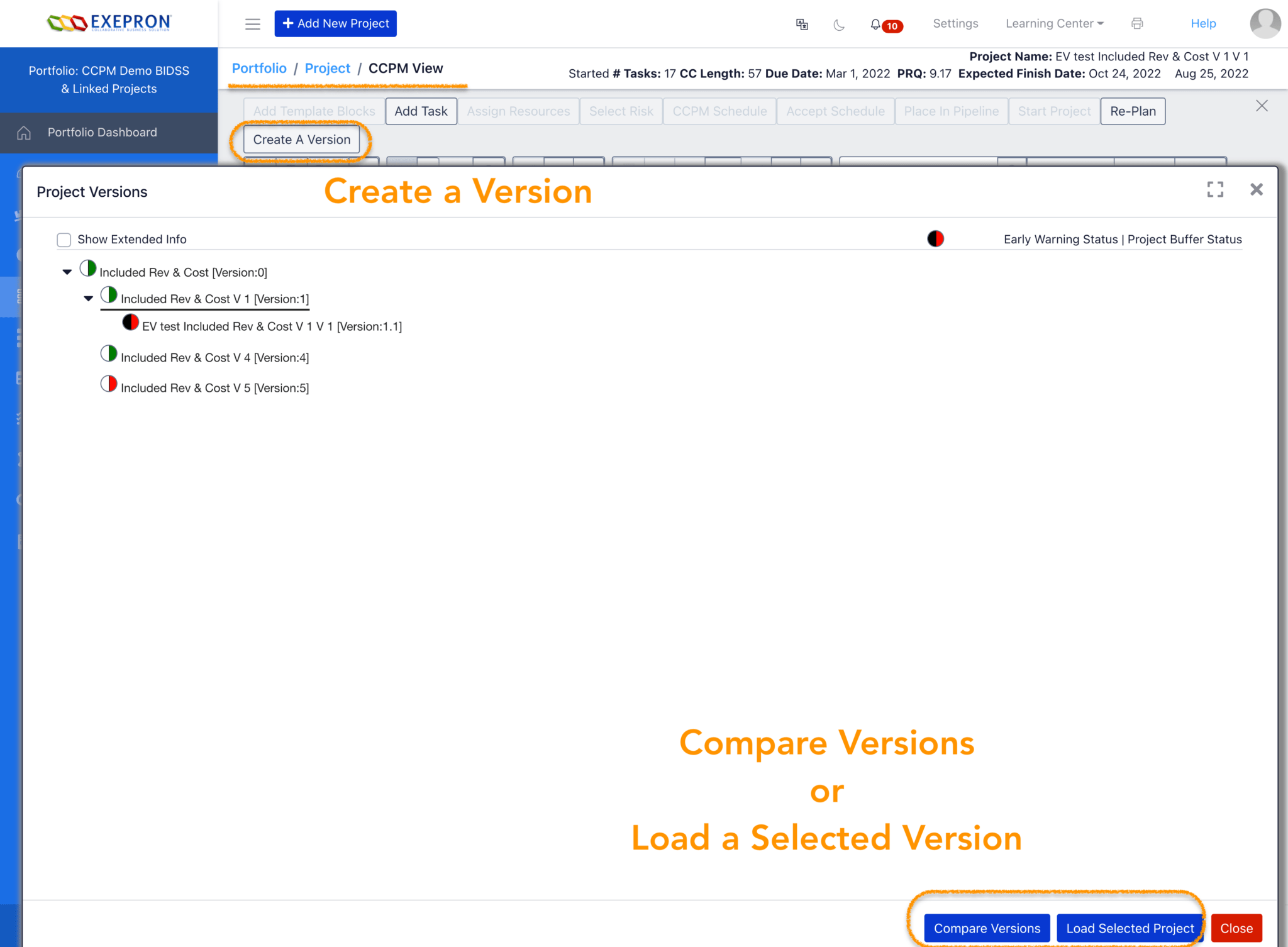
Task: Open the user profile avatar
Action: click(1265, 24)
